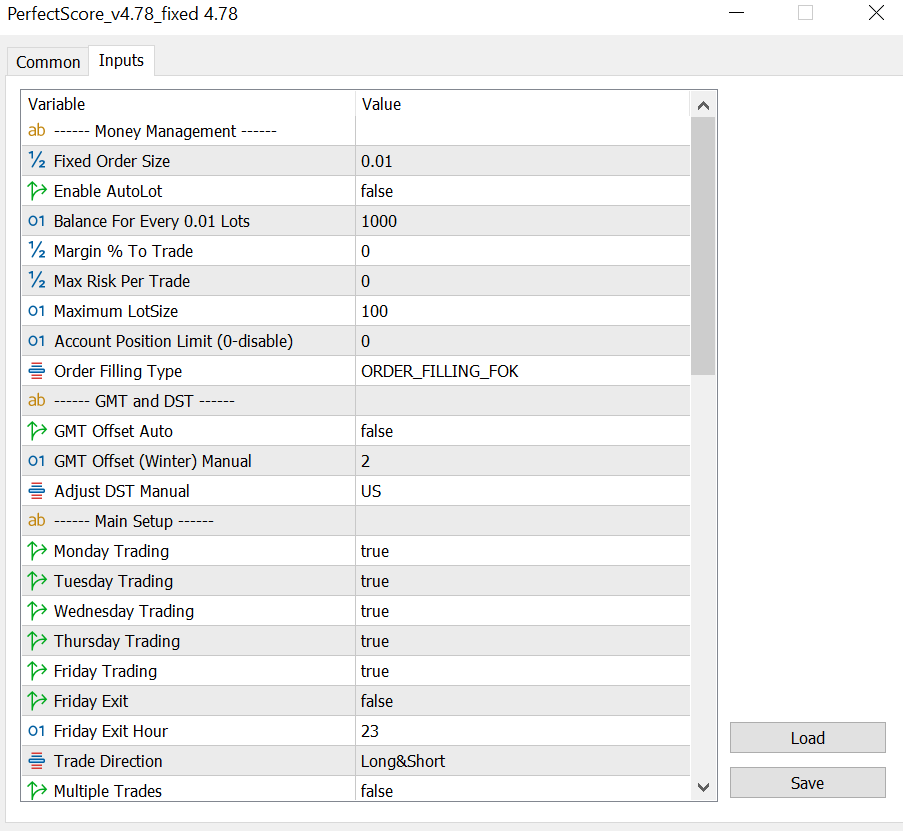The width and height of the screenshot is (903, 831).
Task: Click the vertical scrollbar thumb
Action: [703, 245]
